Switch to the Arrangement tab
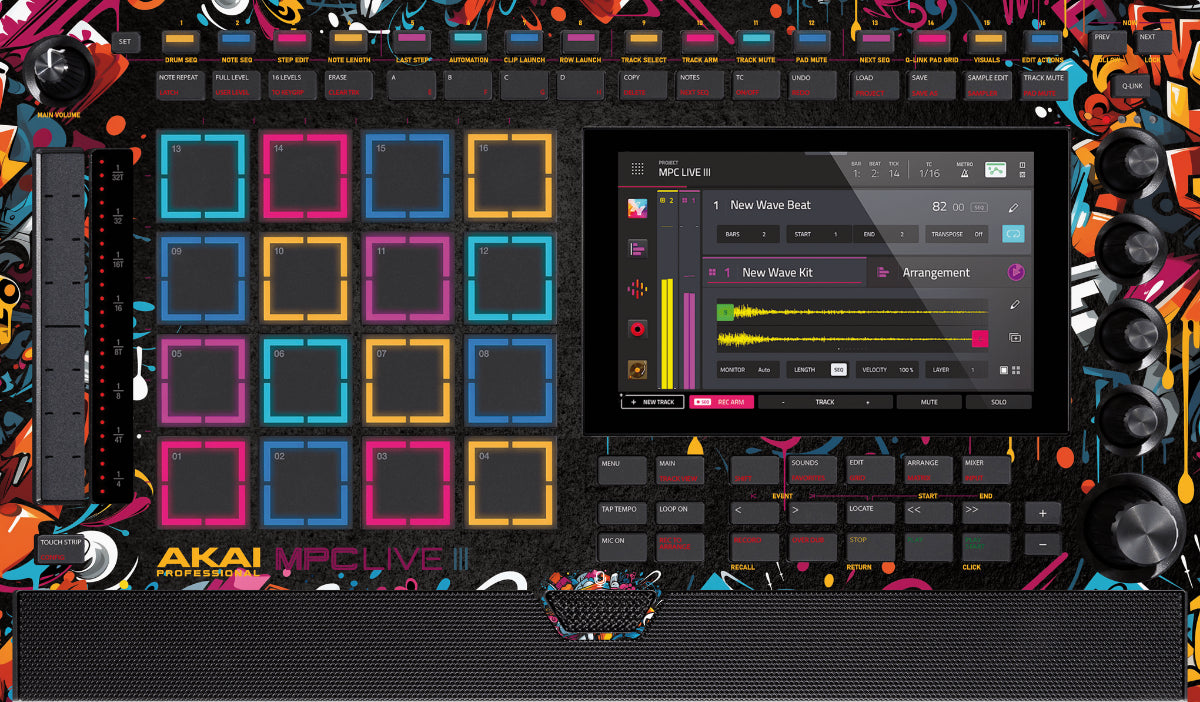The width and height of the screenshot is (1200, 702). pos(935,272)
